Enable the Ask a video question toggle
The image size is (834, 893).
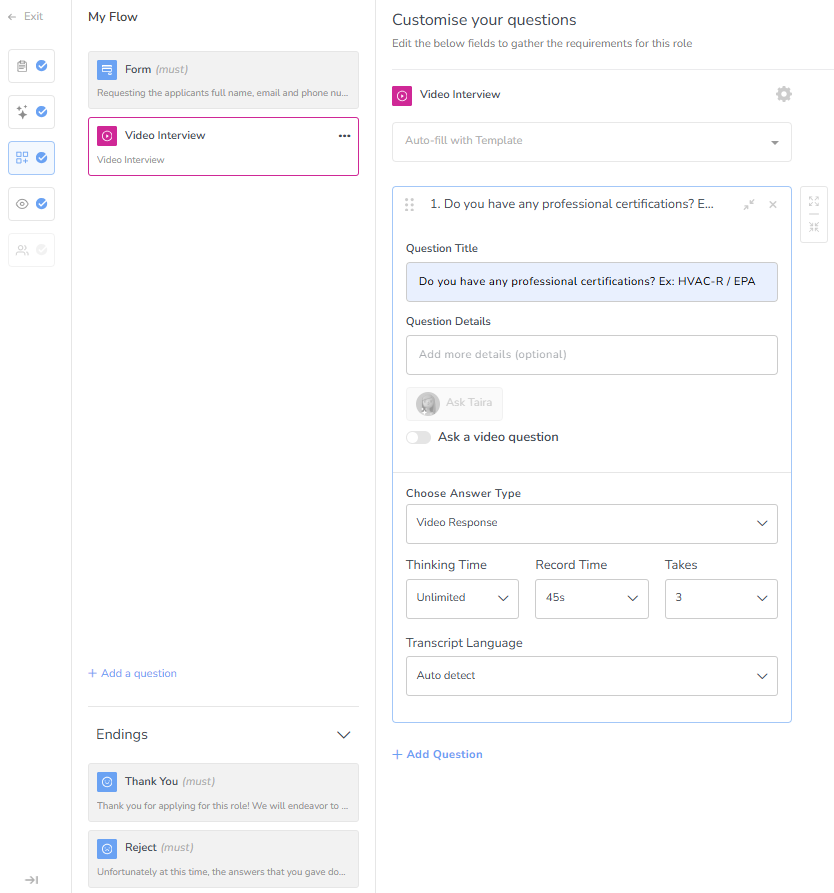[418, 437]
